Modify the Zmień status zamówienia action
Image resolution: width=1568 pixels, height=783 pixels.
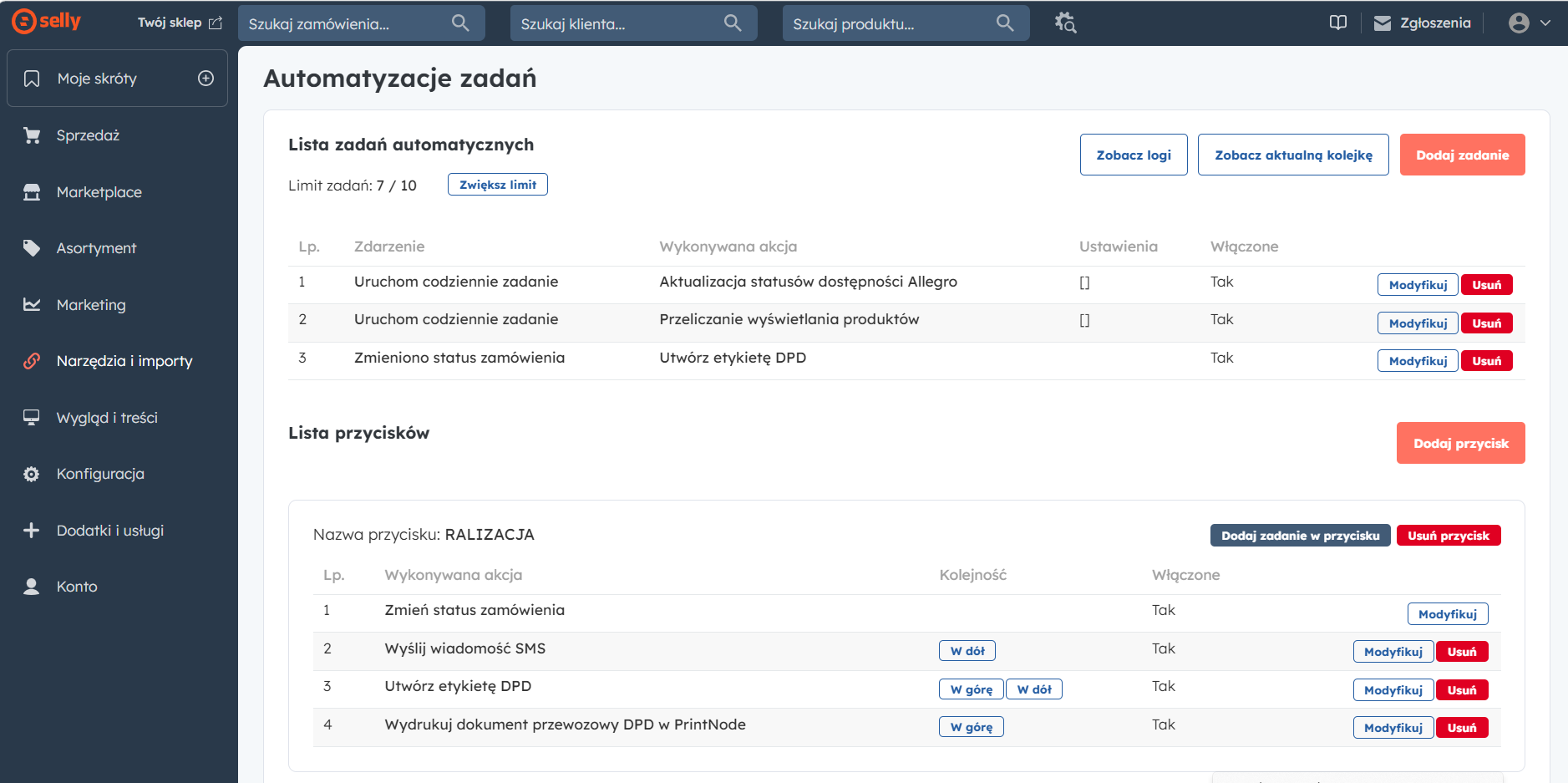tap(1448, 614)
